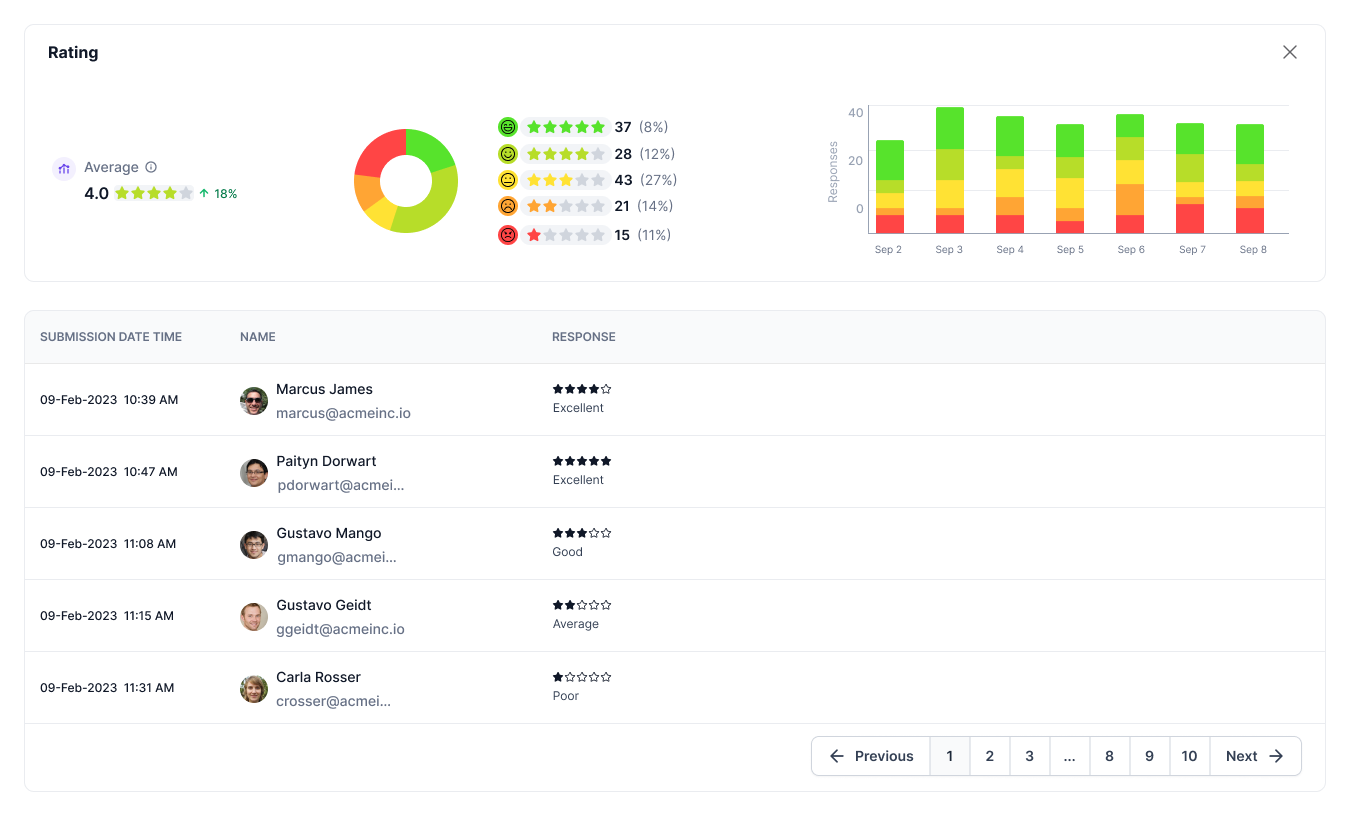1350x816 pixels.
Task: Expand the pagination ellipsis pages
Action: coord(1070,756)
